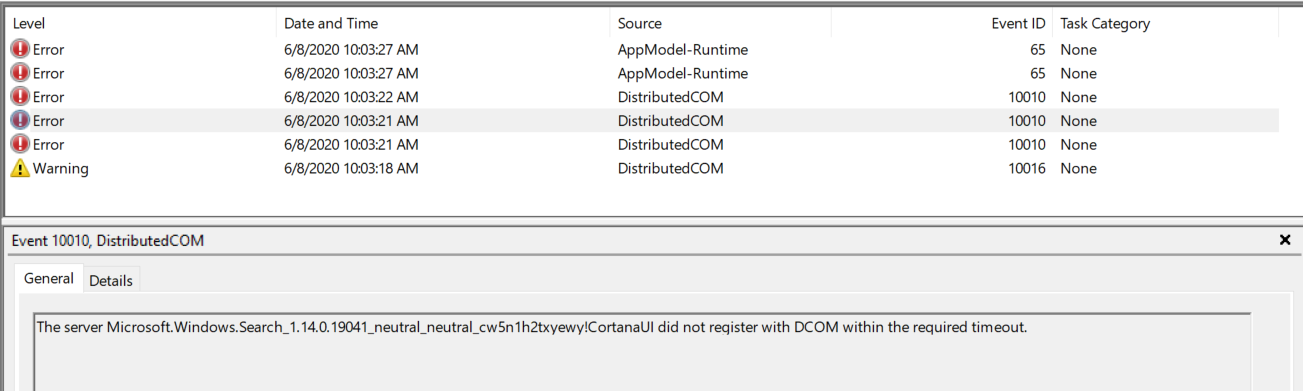Viewport: 1303px width, 391px height.
Task: Click the Warning level label
Action: [x=61, y=169]
